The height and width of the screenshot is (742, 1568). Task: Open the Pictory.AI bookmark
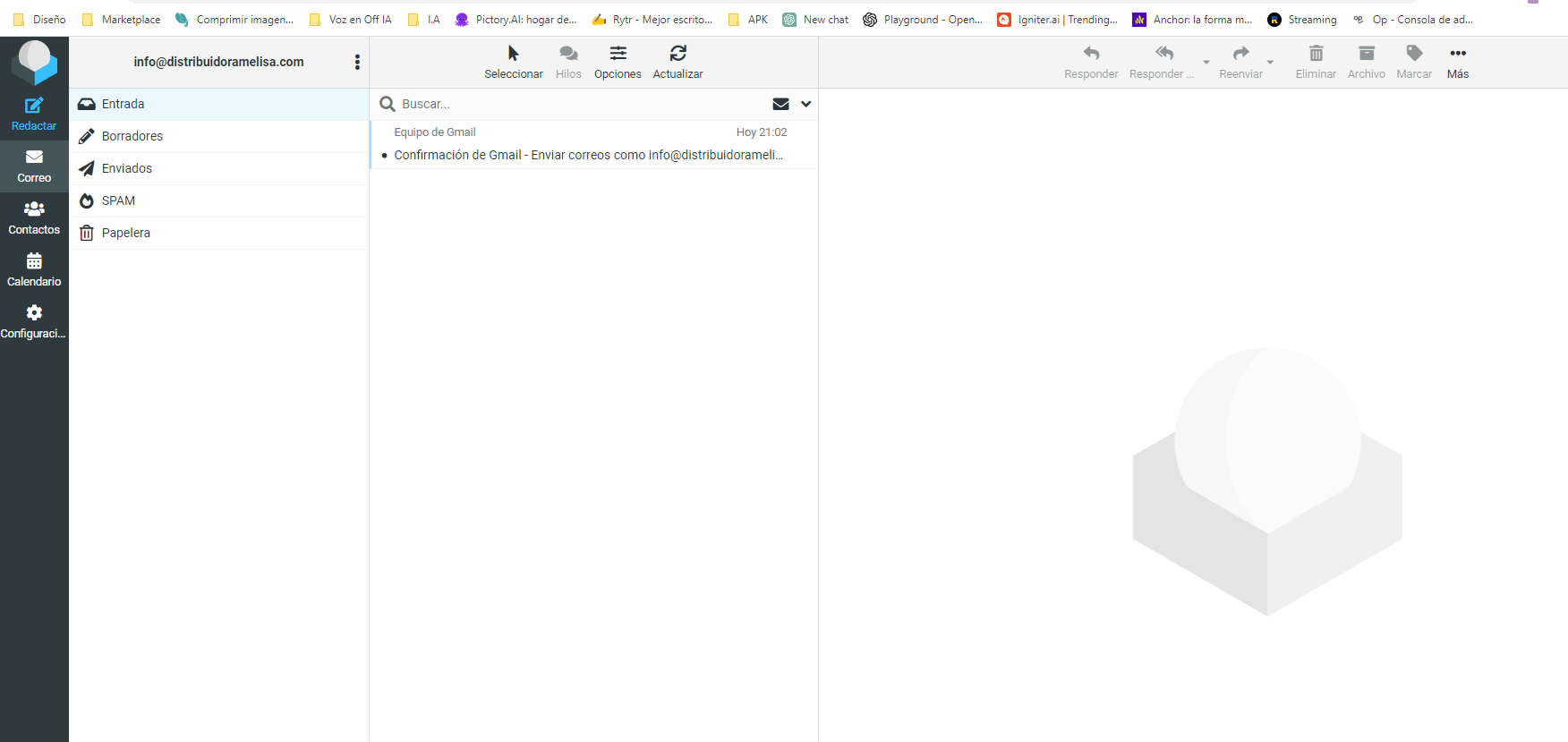(516, 20)
